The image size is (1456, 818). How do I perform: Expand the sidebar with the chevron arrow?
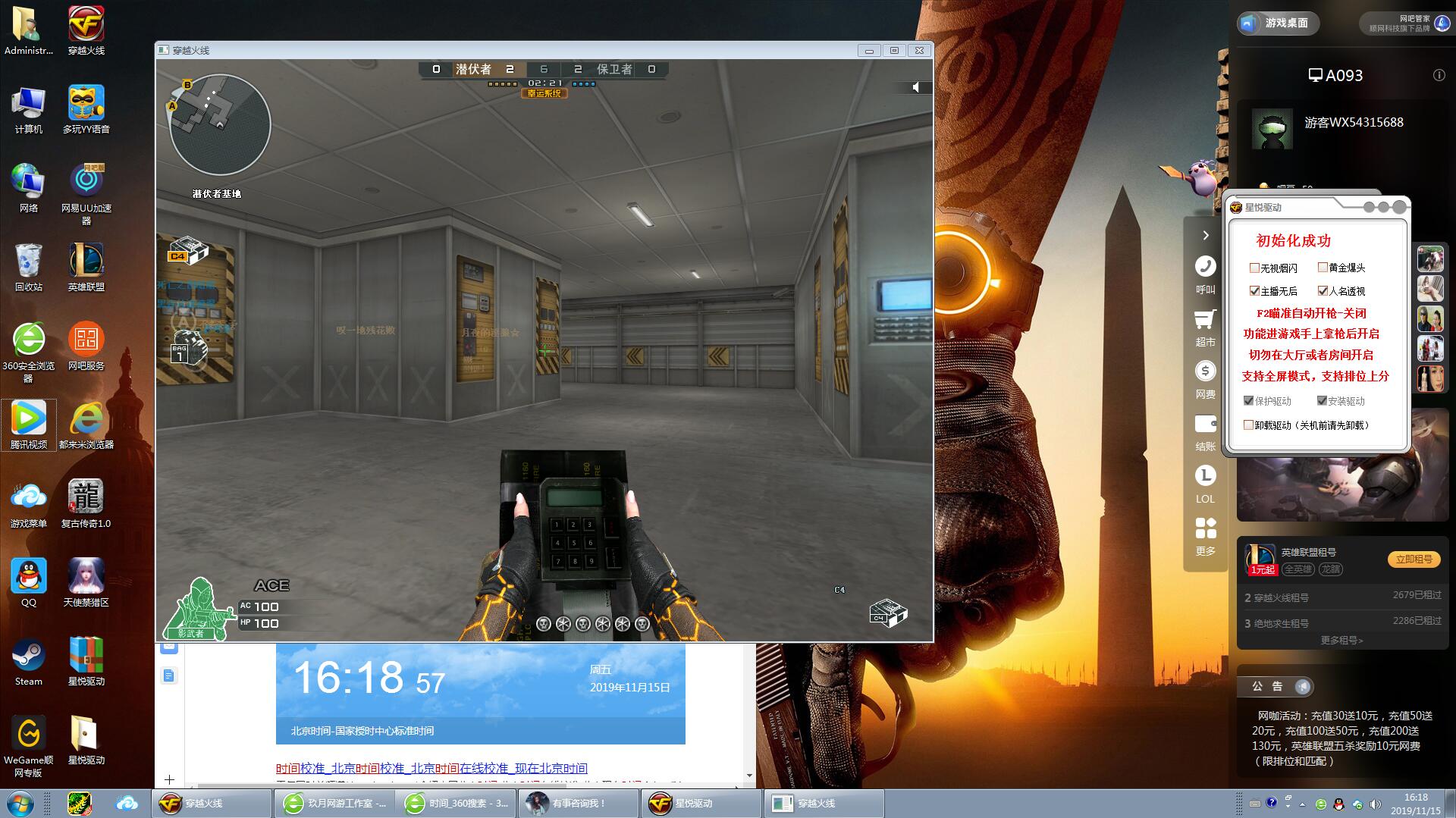point(1206,236)
